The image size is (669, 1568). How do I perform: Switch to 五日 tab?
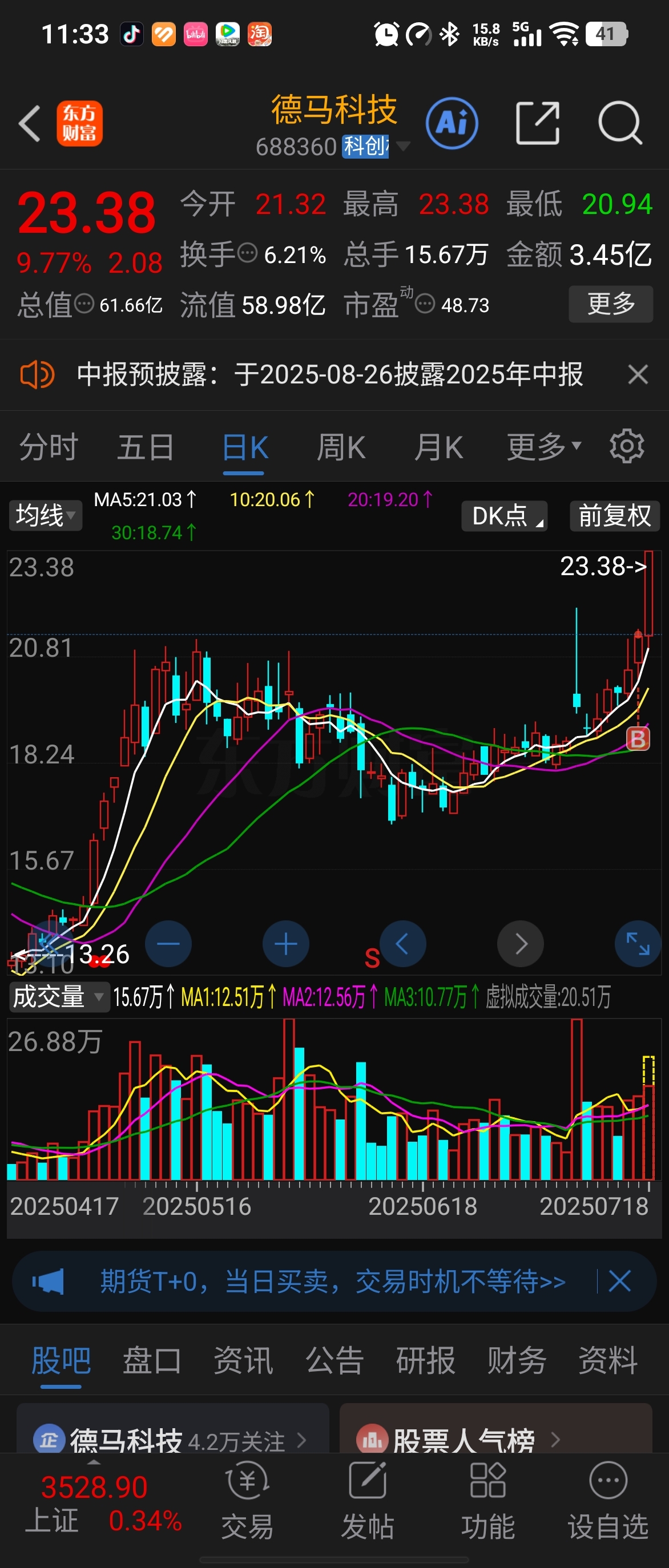point(146,447)
